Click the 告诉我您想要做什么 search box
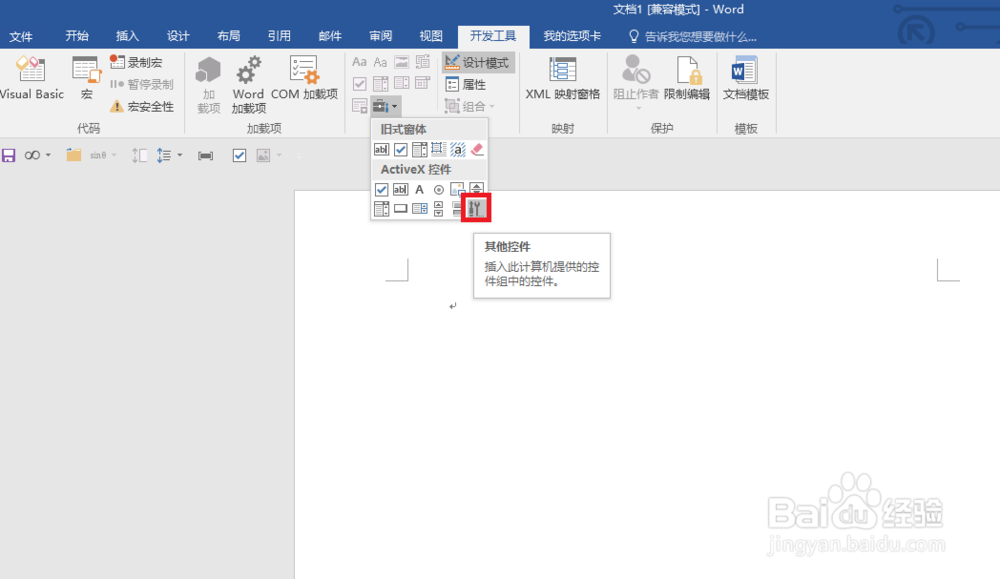Screen dimensions: 1000x579 tap(694, 36)
